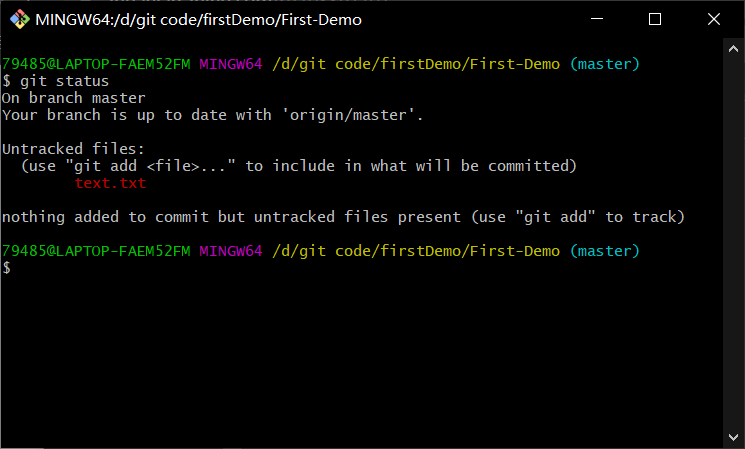Click the green 79485@LAPTOP-FAEM52FM in last prompt
Viewport: 745px width, 449px height.
pos(96,251)
